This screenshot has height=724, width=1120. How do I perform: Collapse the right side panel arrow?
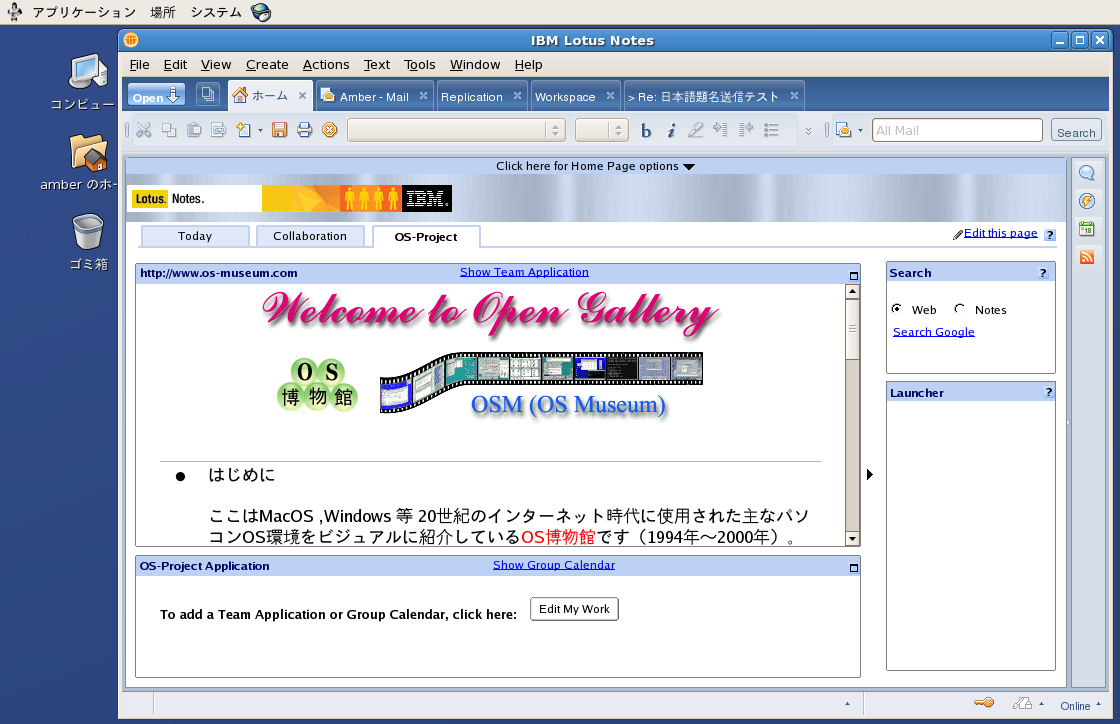(869, 474)
